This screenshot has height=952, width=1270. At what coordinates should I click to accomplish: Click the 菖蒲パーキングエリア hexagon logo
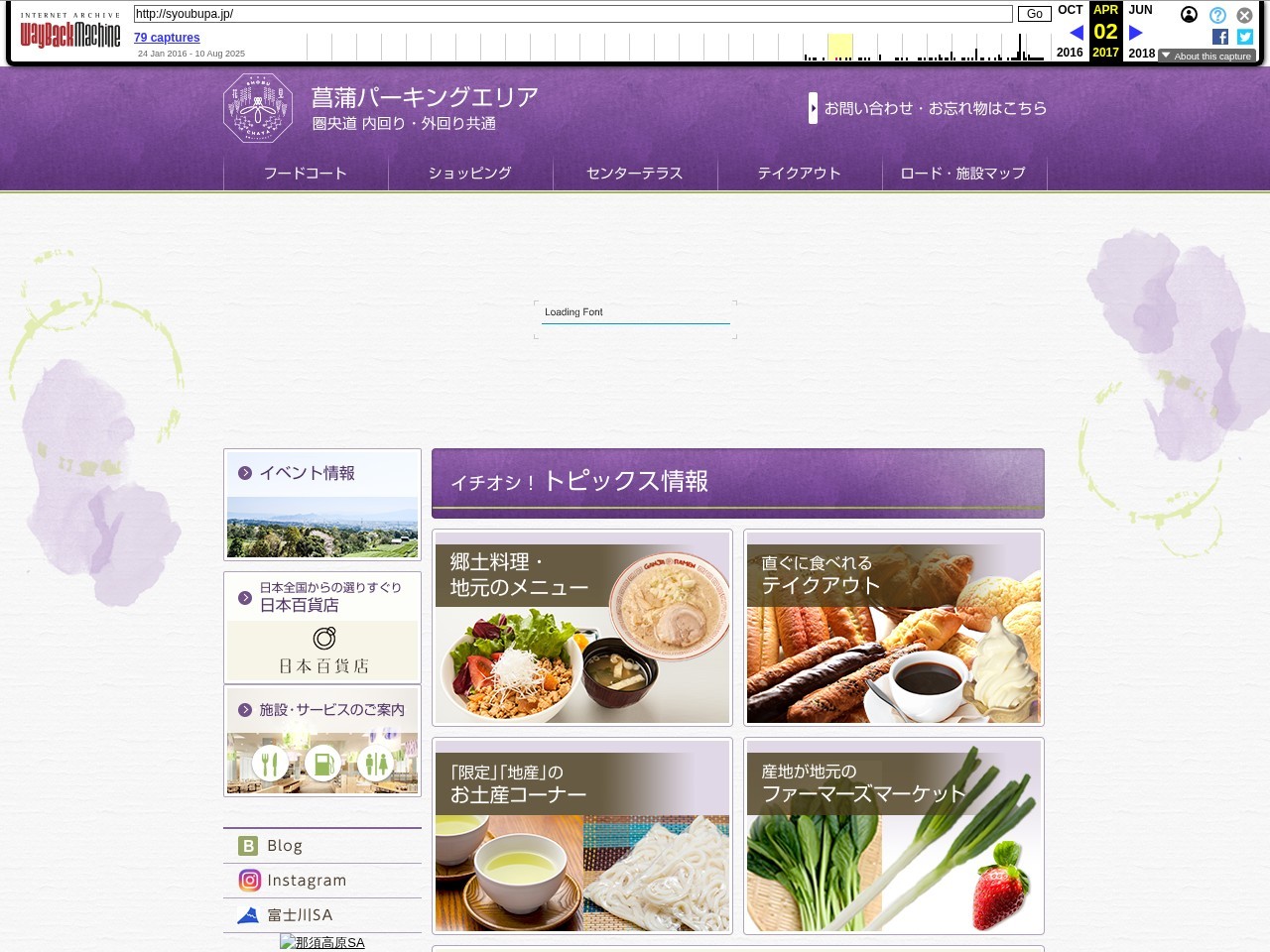click(258, 107)
